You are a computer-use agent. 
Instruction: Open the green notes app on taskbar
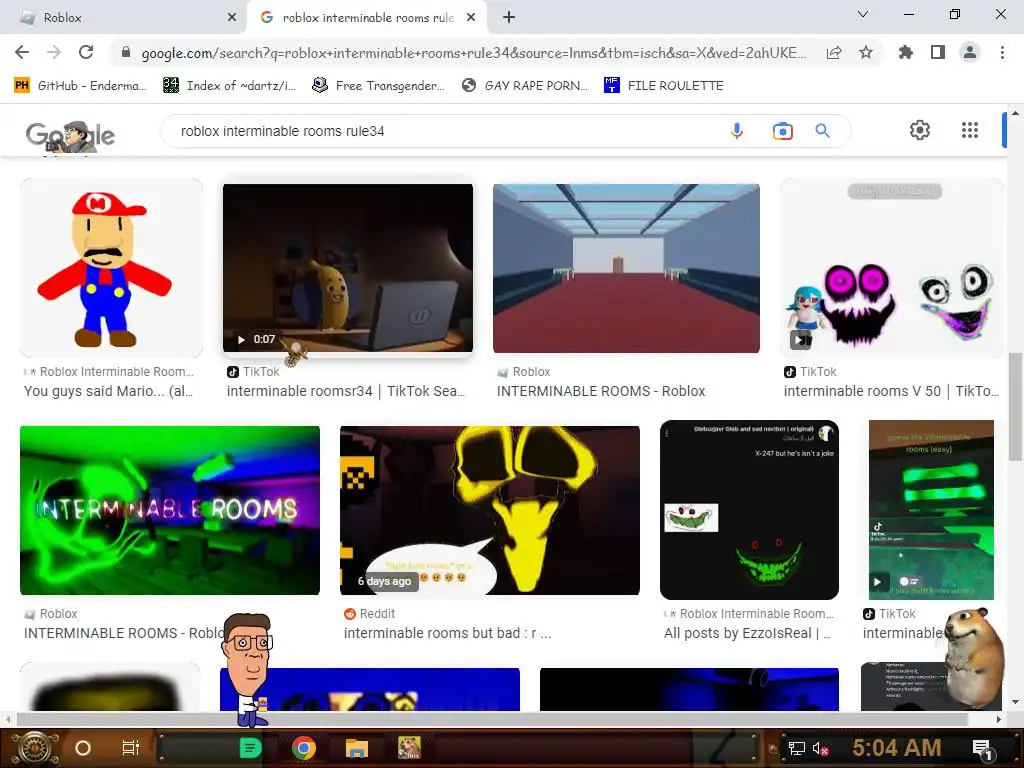coord(251,748)
